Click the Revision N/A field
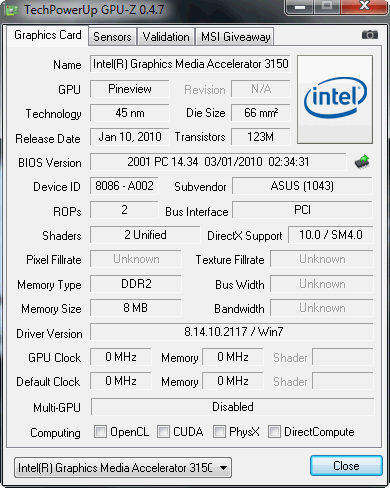The height and width of the screenshot is (488, 390). point(261,89)
